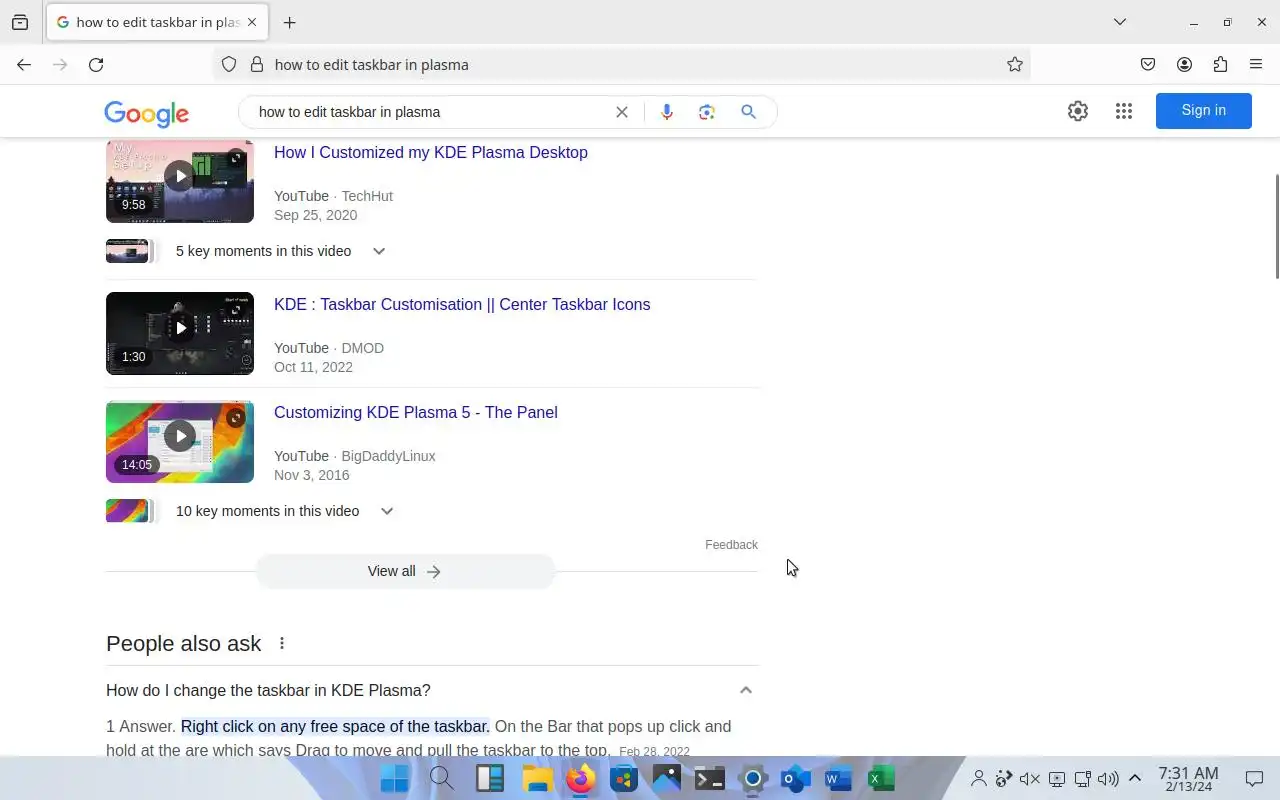Launch the file manager folder icon

(x=537, y=778)
